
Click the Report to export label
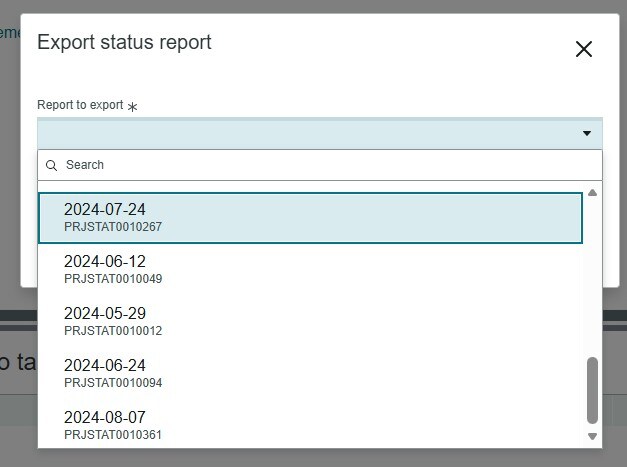[x=80, y=105]
